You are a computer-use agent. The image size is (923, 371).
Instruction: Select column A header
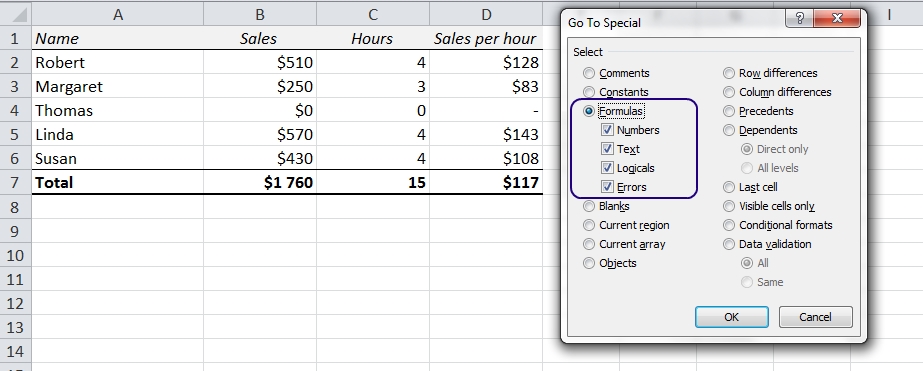click(x=118, y=14)
